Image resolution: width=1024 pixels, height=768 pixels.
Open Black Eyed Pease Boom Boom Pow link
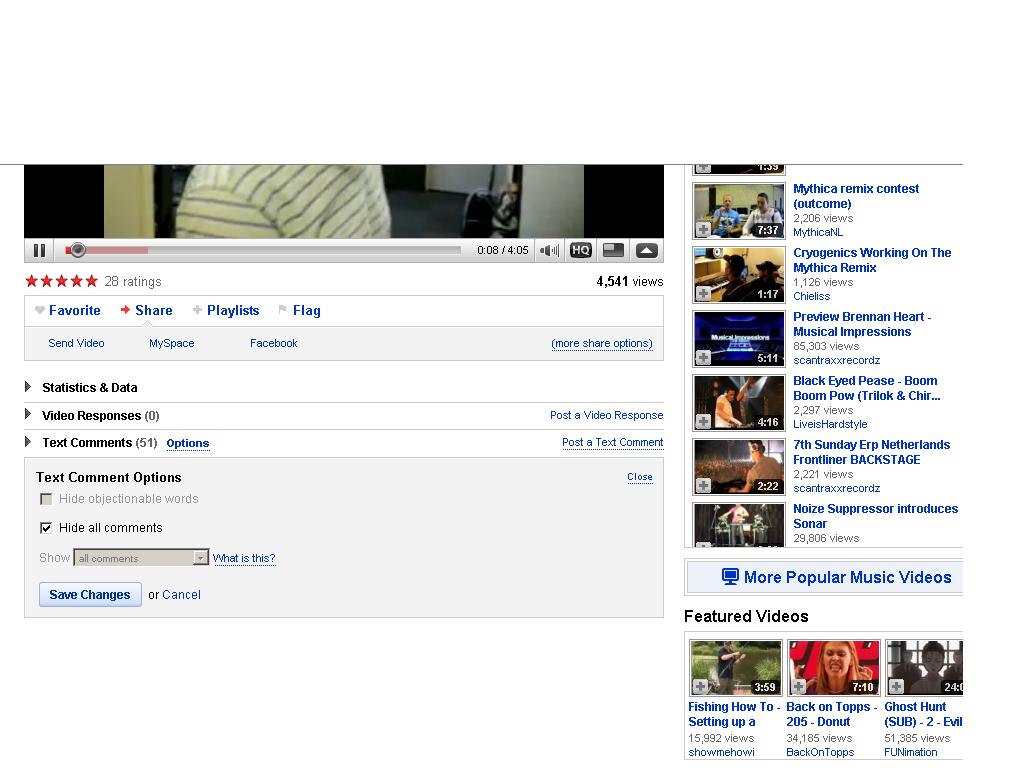[867, 389]
